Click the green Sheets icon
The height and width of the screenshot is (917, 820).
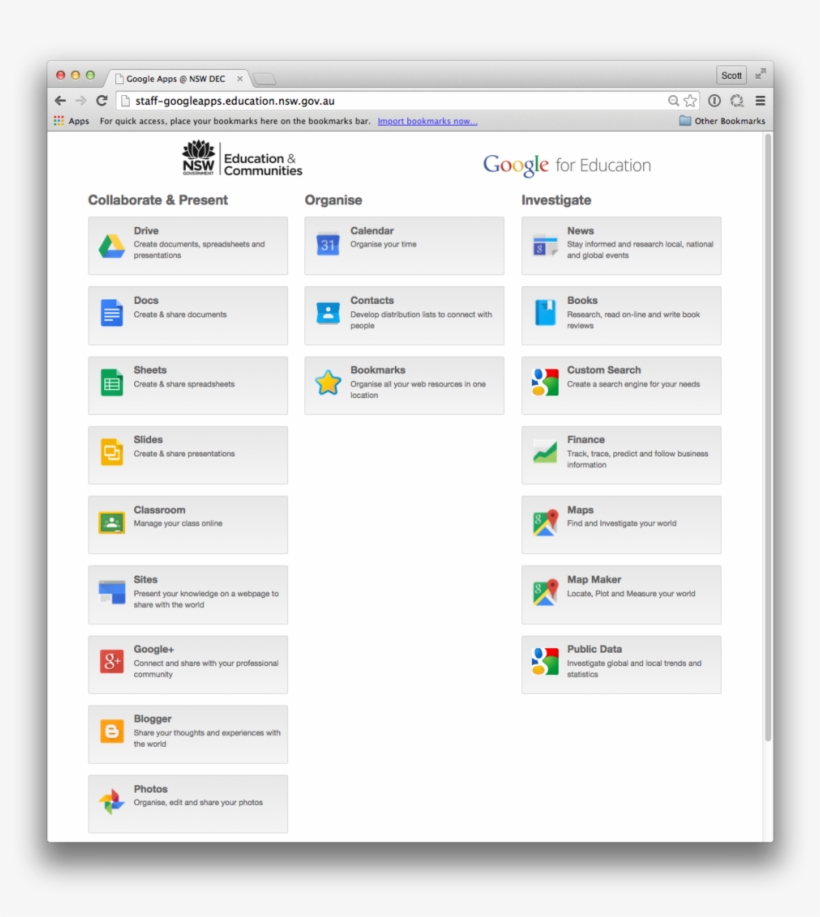pos(111,383)
